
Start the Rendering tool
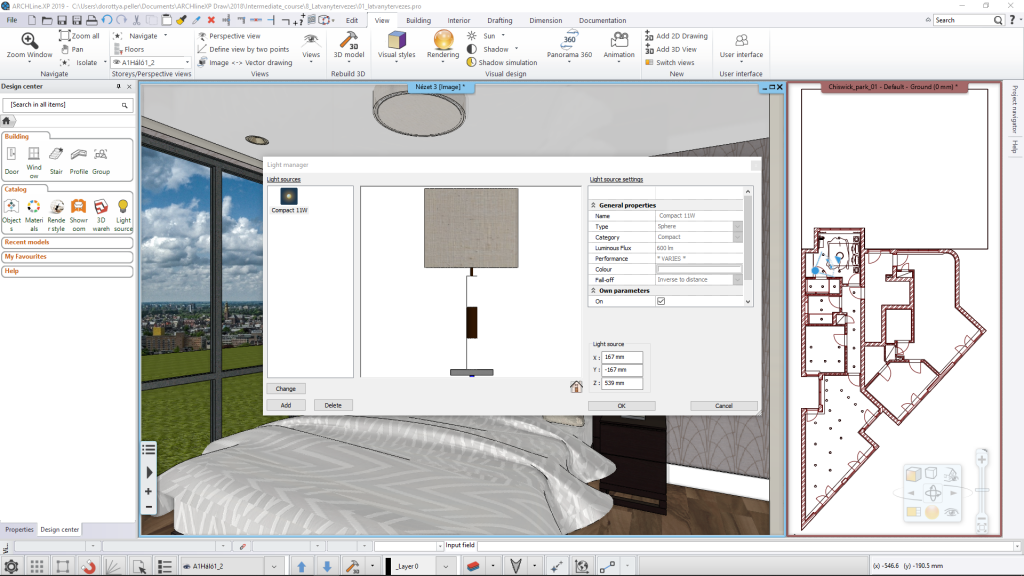point(443,45)
